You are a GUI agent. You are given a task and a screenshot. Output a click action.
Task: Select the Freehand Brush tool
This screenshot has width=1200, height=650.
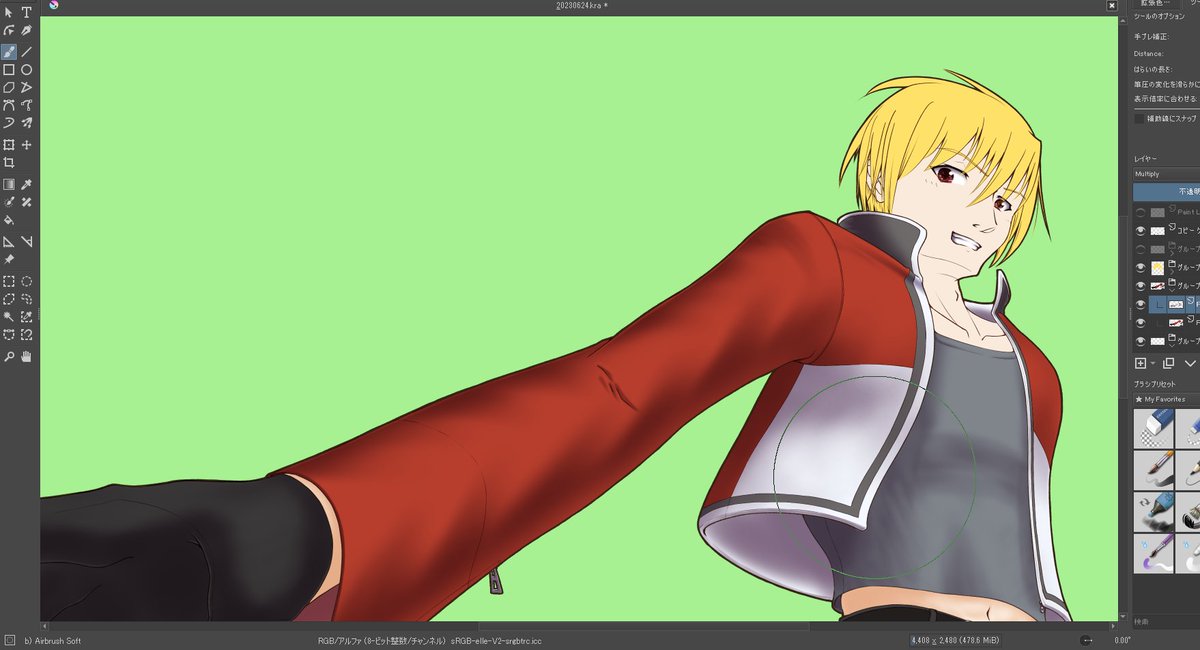[9, 51]
